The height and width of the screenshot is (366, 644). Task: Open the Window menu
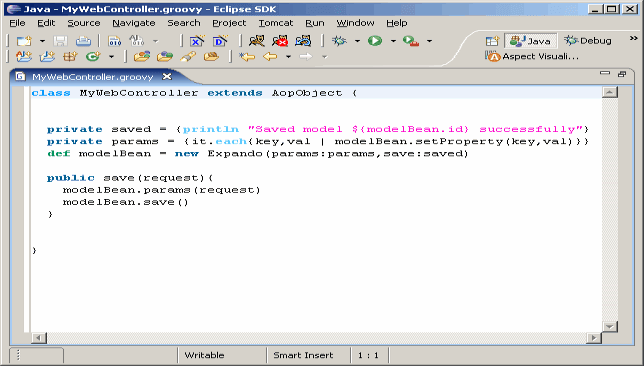coord(356,23)
